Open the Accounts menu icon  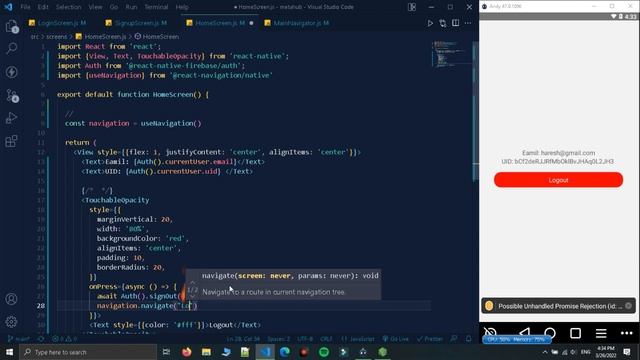click(x=11, y=299)
